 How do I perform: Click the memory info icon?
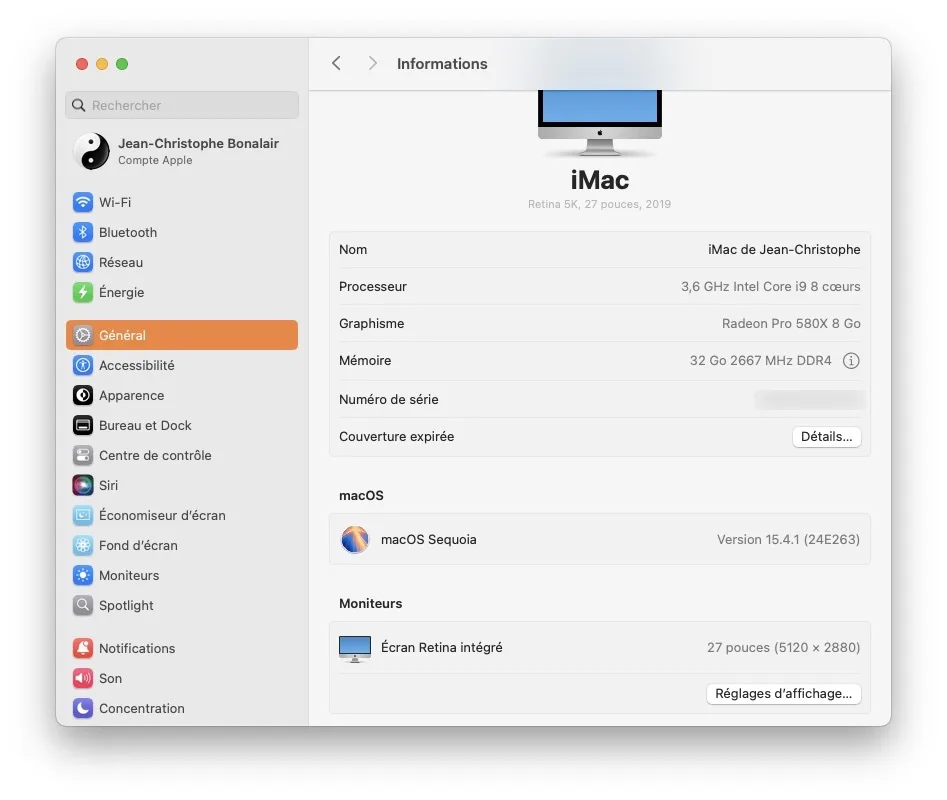tap(851, 361)
